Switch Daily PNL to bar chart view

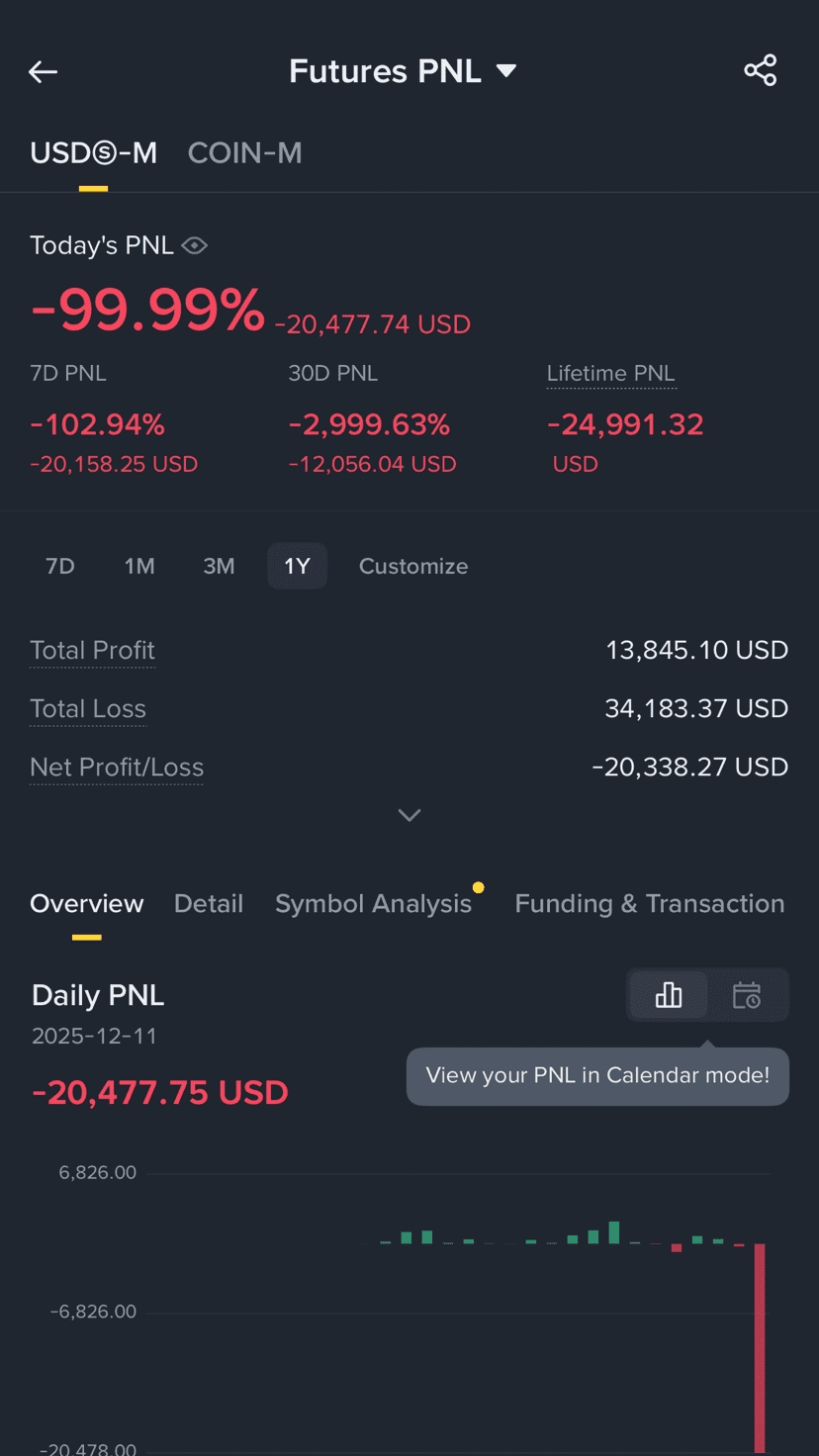pyautogui.click(x=669, y=995)
